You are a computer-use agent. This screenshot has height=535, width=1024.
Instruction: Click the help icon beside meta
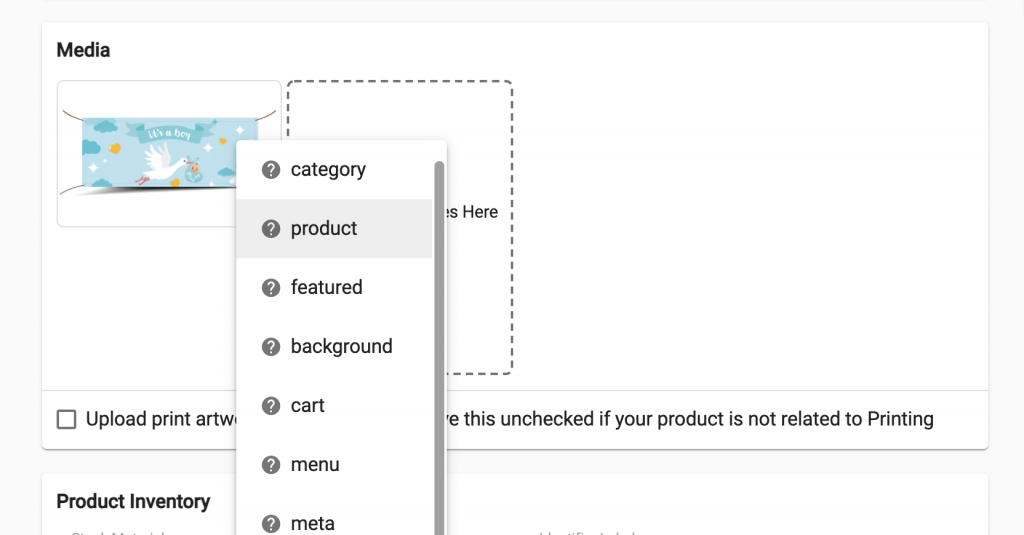[x=271, y=524]
